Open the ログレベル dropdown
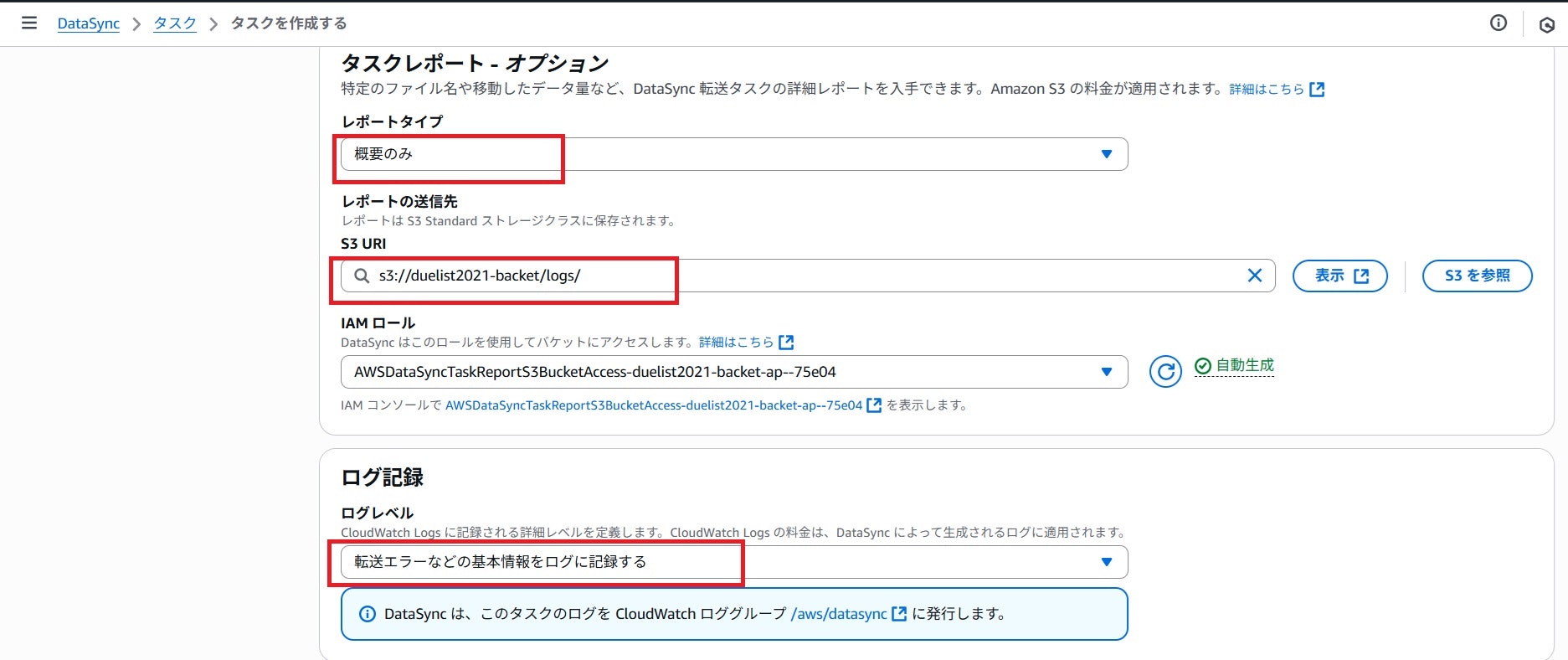This screenshot has height=660, width=1568. (x=734, y=562)
